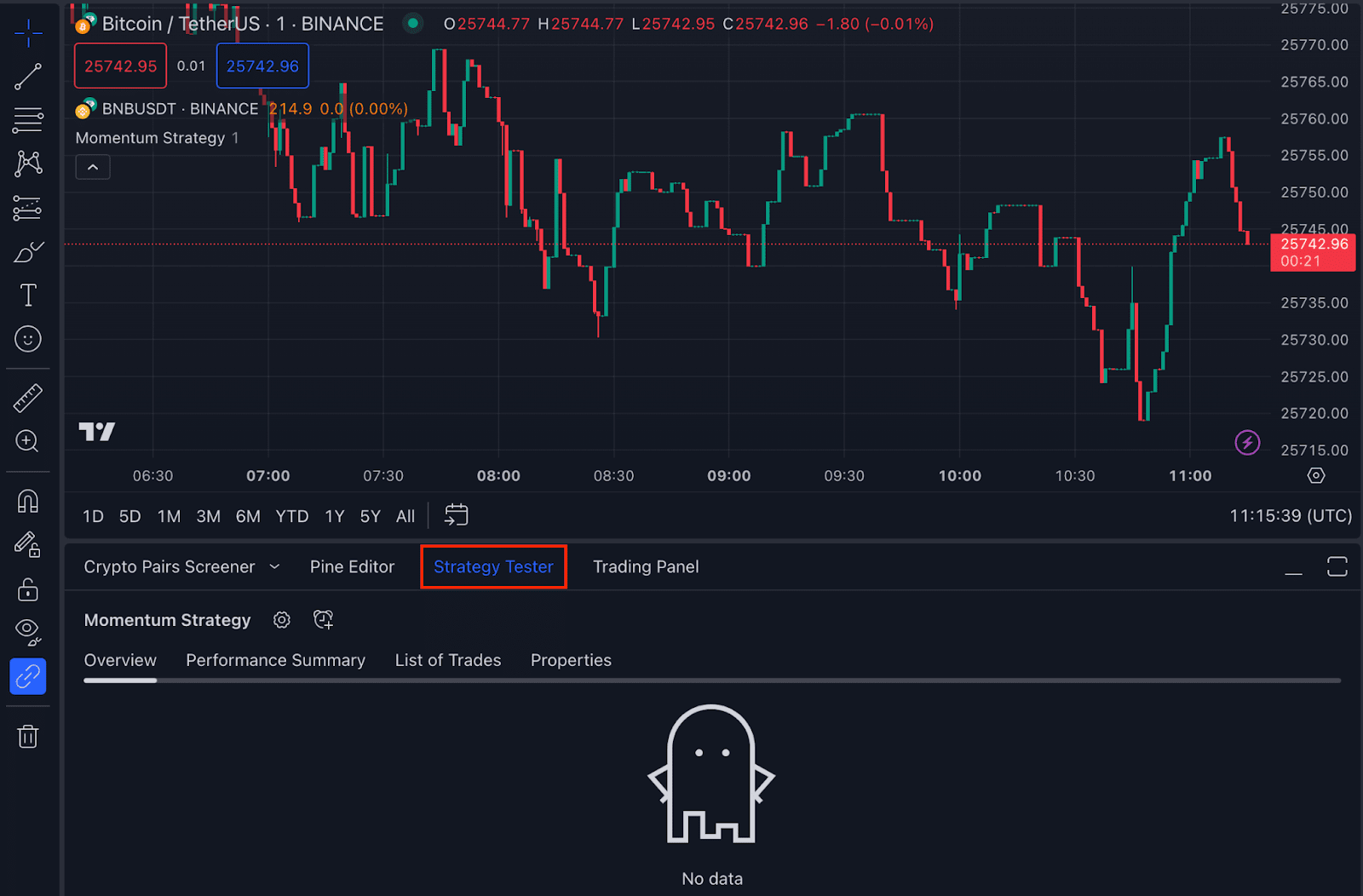
Task: Set time range to 1Y
Action: point(335,516)
